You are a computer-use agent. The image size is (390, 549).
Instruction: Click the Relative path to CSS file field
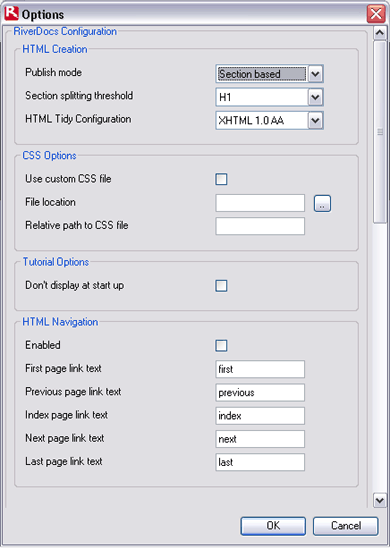(260, 226)
